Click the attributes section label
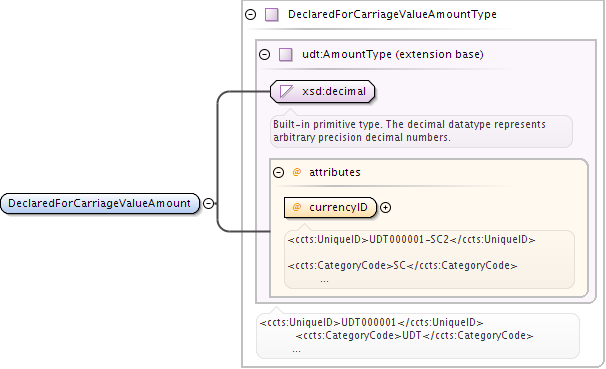Screen dimensions: 606x369 (335, 172)
